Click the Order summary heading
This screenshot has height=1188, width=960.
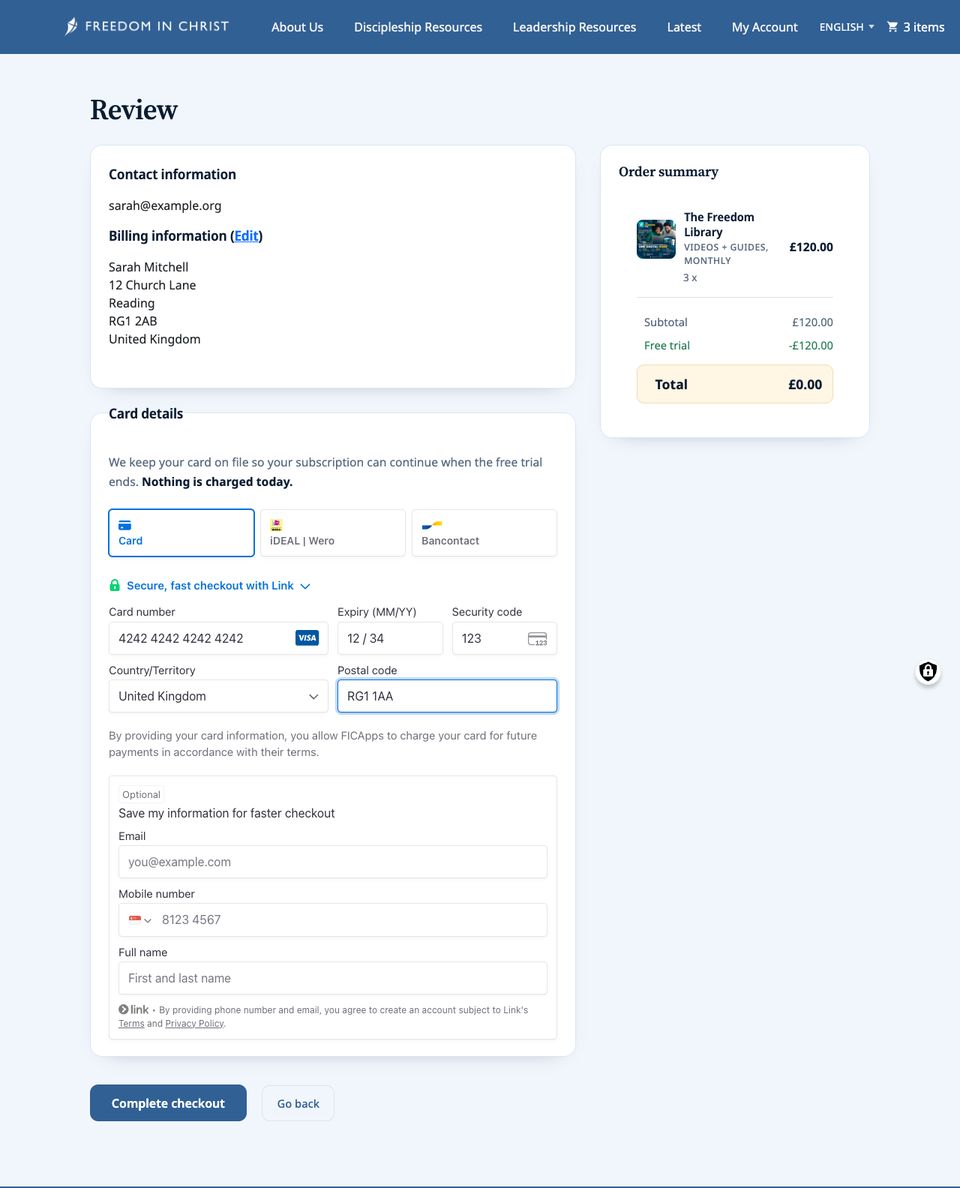coord(668,172)
